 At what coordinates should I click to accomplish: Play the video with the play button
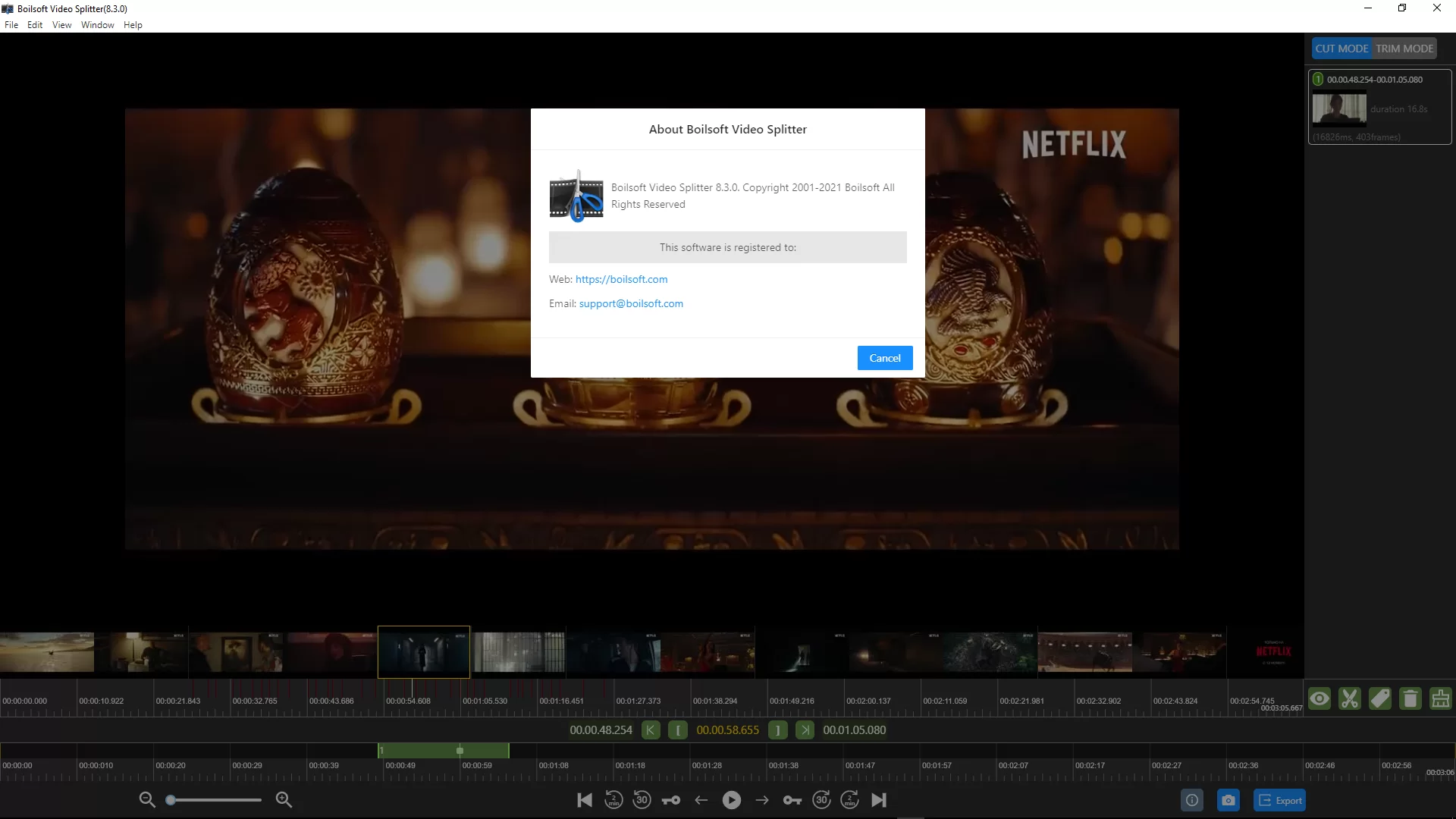tap(732, 800)
